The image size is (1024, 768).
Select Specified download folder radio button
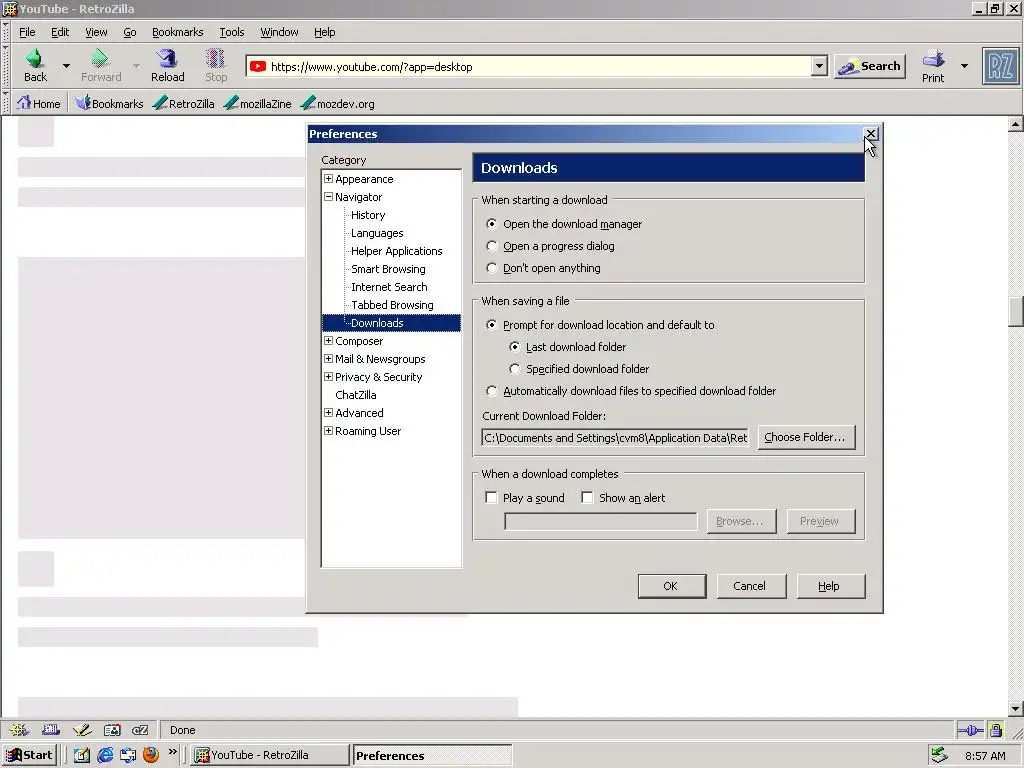[515, 369]
